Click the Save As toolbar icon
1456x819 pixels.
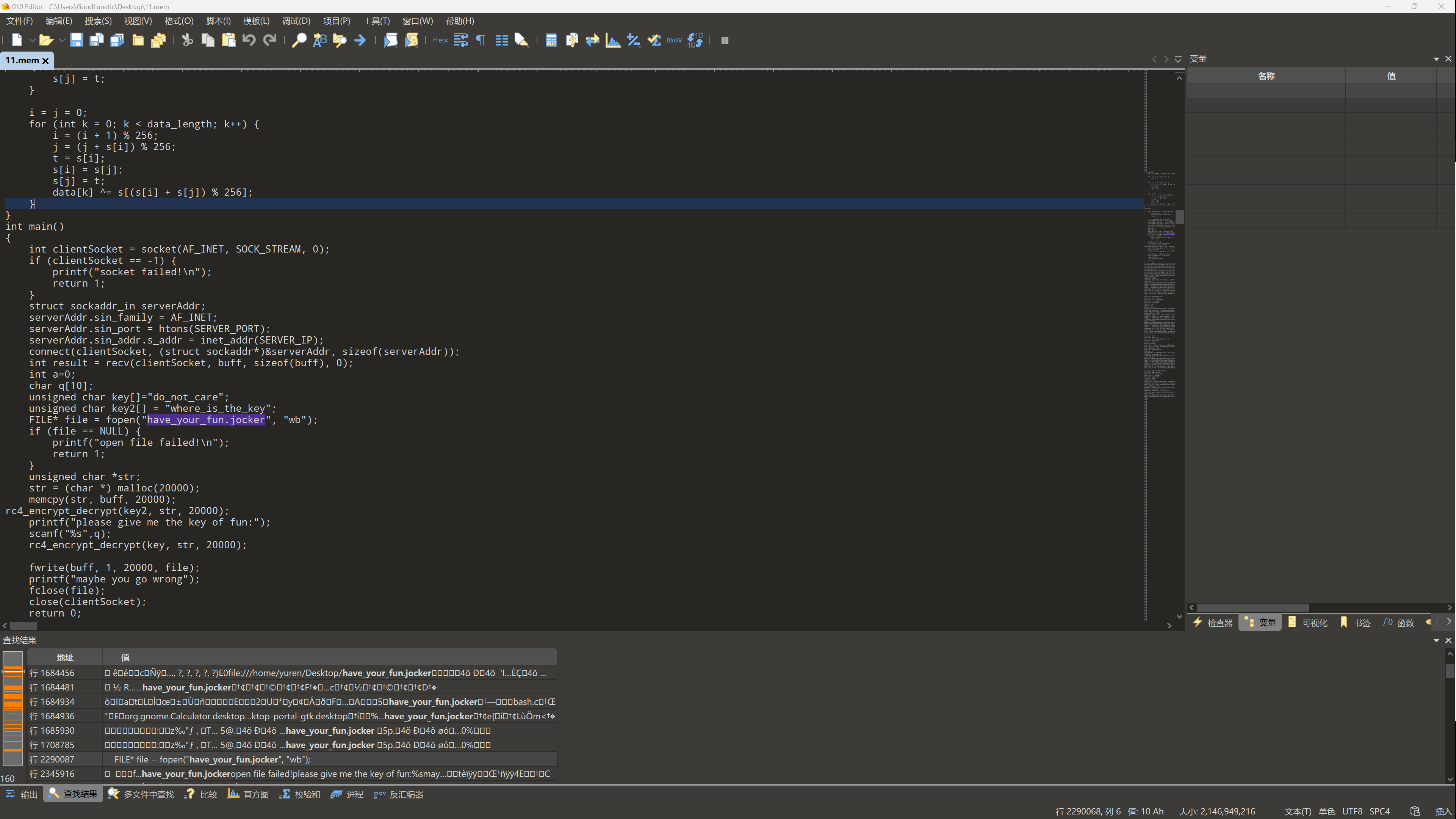click(x=97, y=40)
